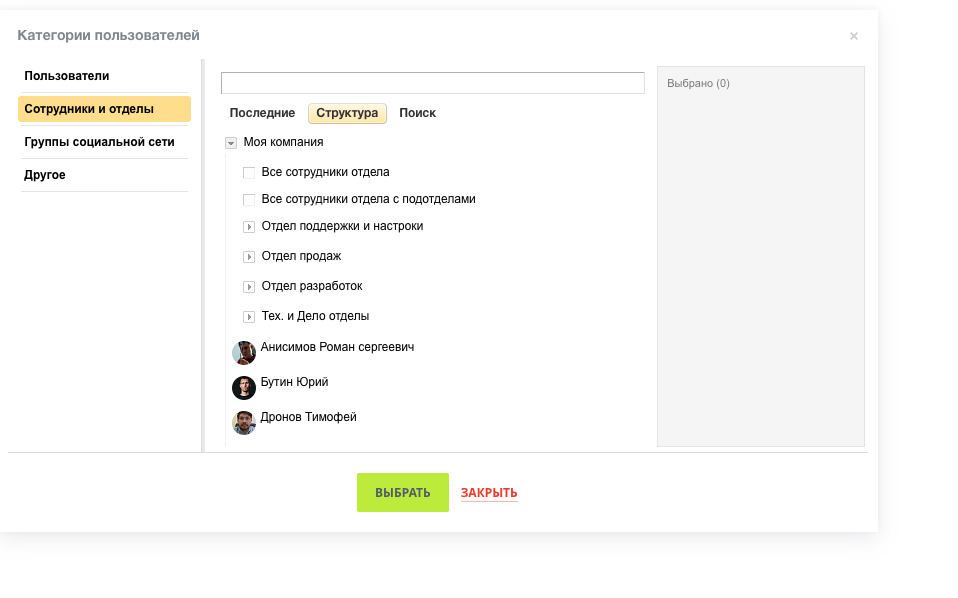
Task: Expand the "Отдел разработок" department
Action: point(250,287)
